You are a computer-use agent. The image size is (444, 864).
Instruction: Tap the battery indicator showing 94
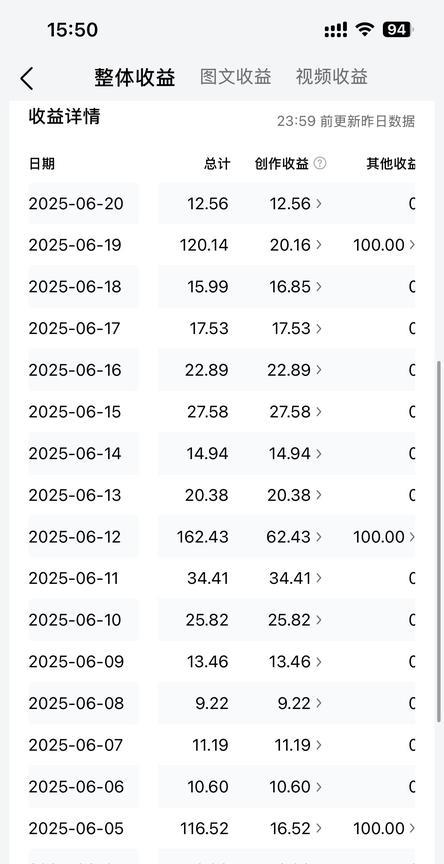(397, 29)
